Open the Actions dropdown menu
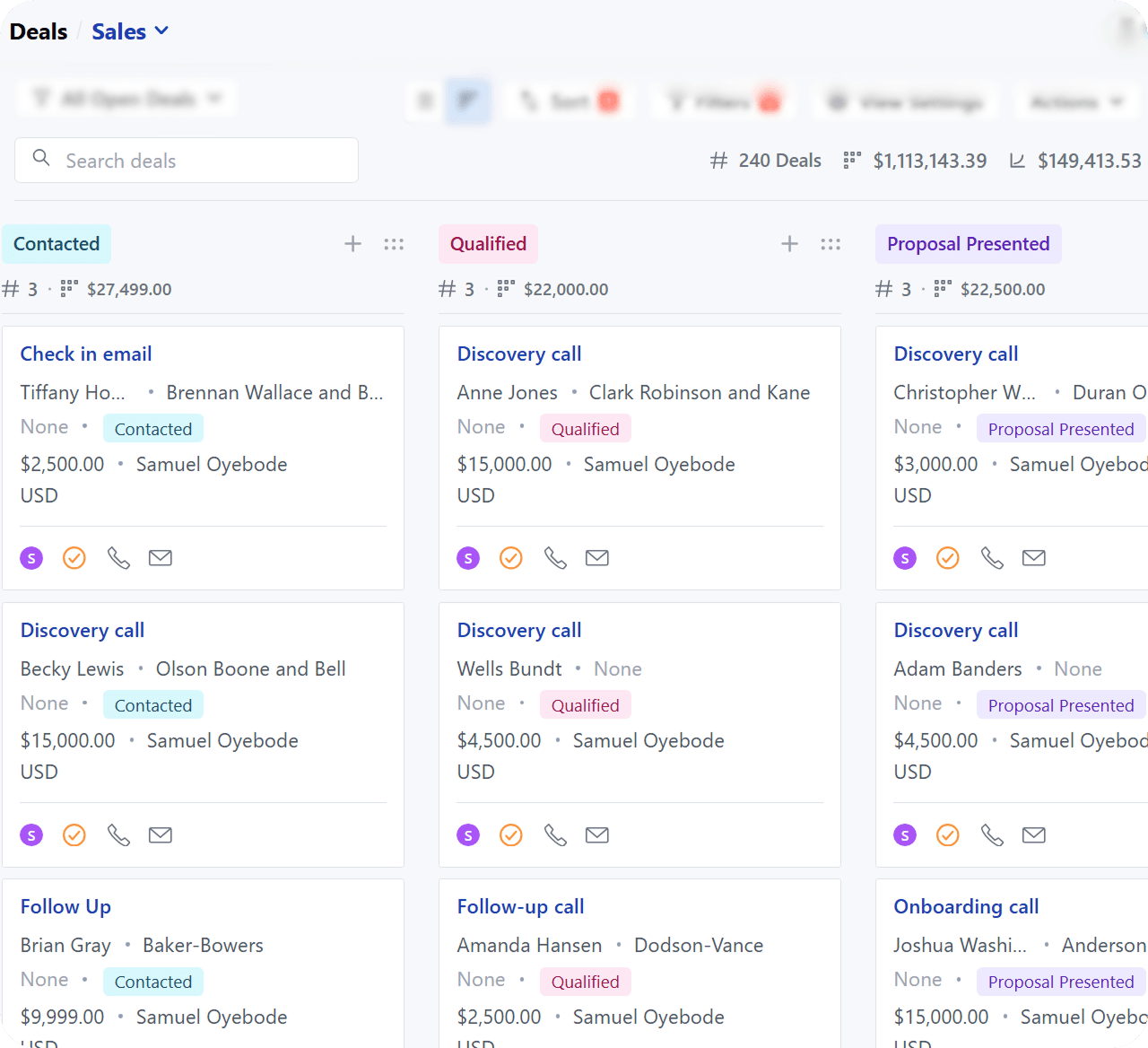 pos(1077,101)
